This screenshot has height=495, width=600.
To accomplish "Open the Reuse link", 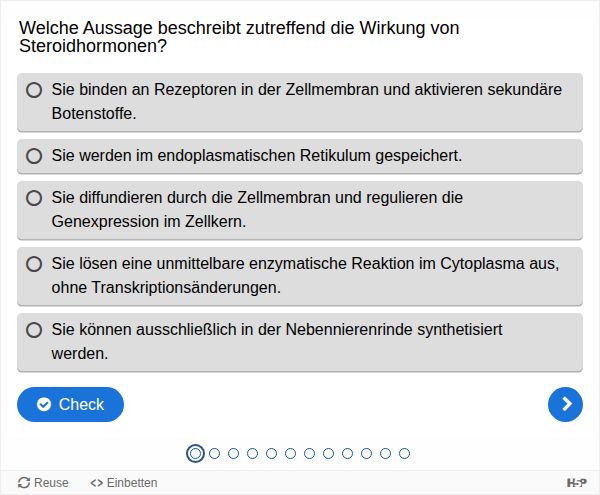I will [51, 483].
